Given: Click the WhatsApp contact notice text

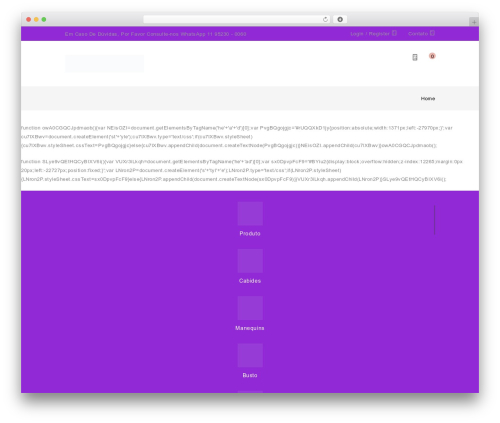Looking at the screenshot, I should coord(155,34).
